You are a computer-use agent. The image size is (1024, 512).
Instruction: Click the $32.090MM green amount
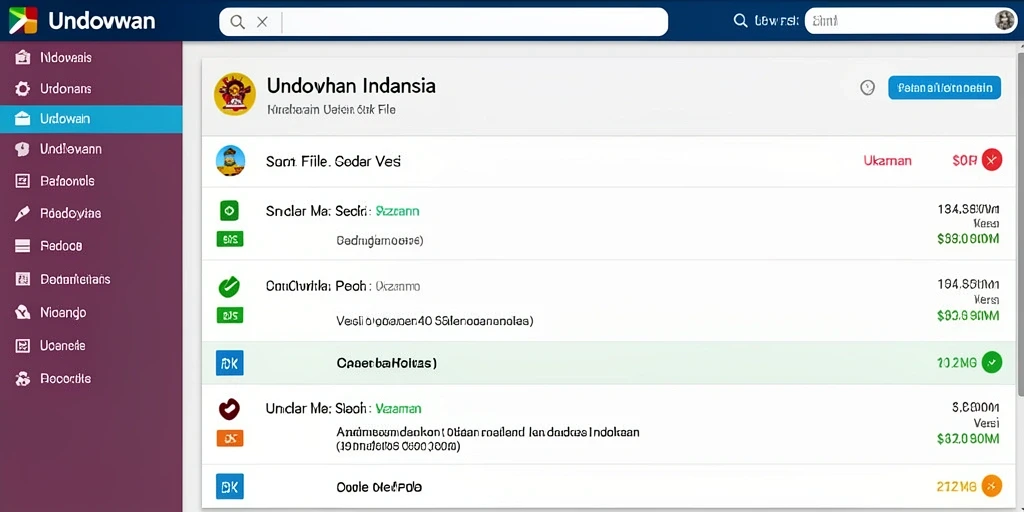click(968, 440)
